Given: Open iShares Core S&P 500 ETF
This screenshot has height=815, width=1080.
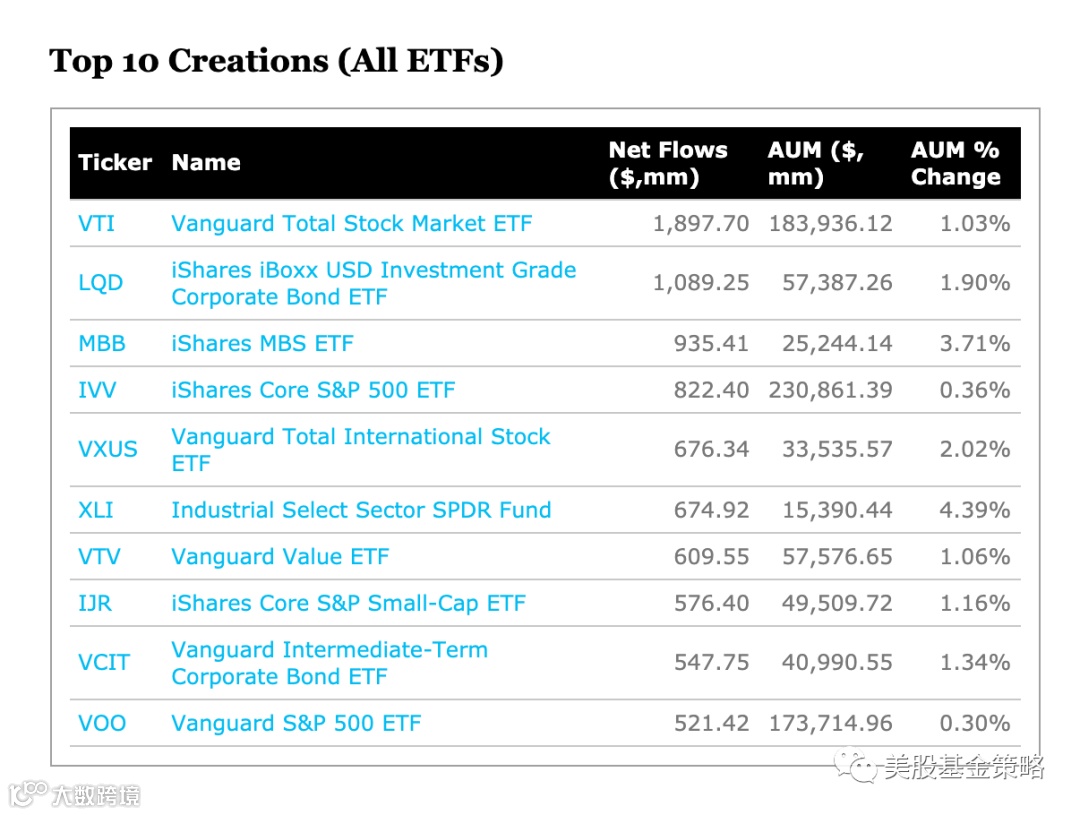Looking at the screenshot, I should [x=313, y=390].
